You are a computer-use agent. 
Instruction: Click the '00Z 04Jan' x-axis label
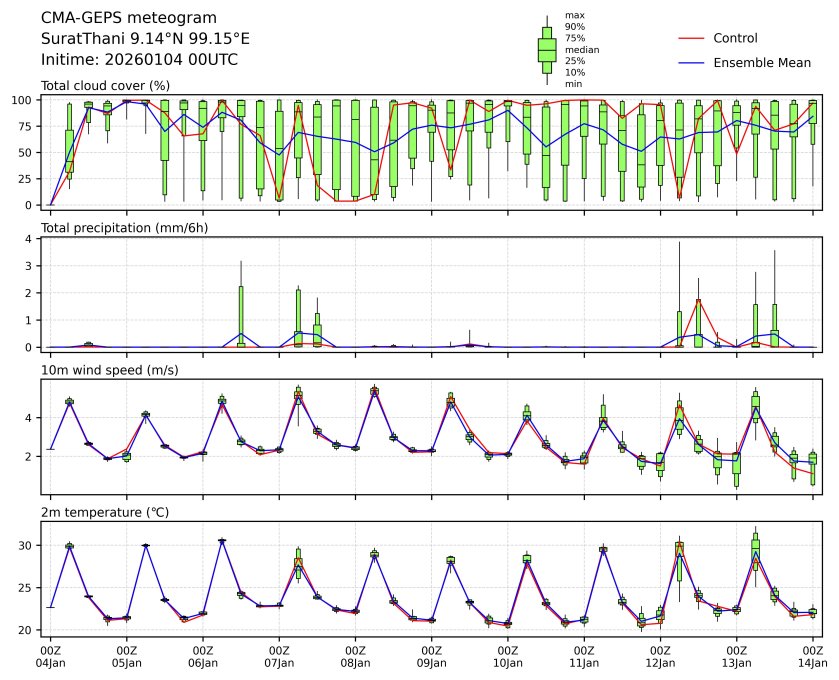pyautogui.click(x=51, y=656)
